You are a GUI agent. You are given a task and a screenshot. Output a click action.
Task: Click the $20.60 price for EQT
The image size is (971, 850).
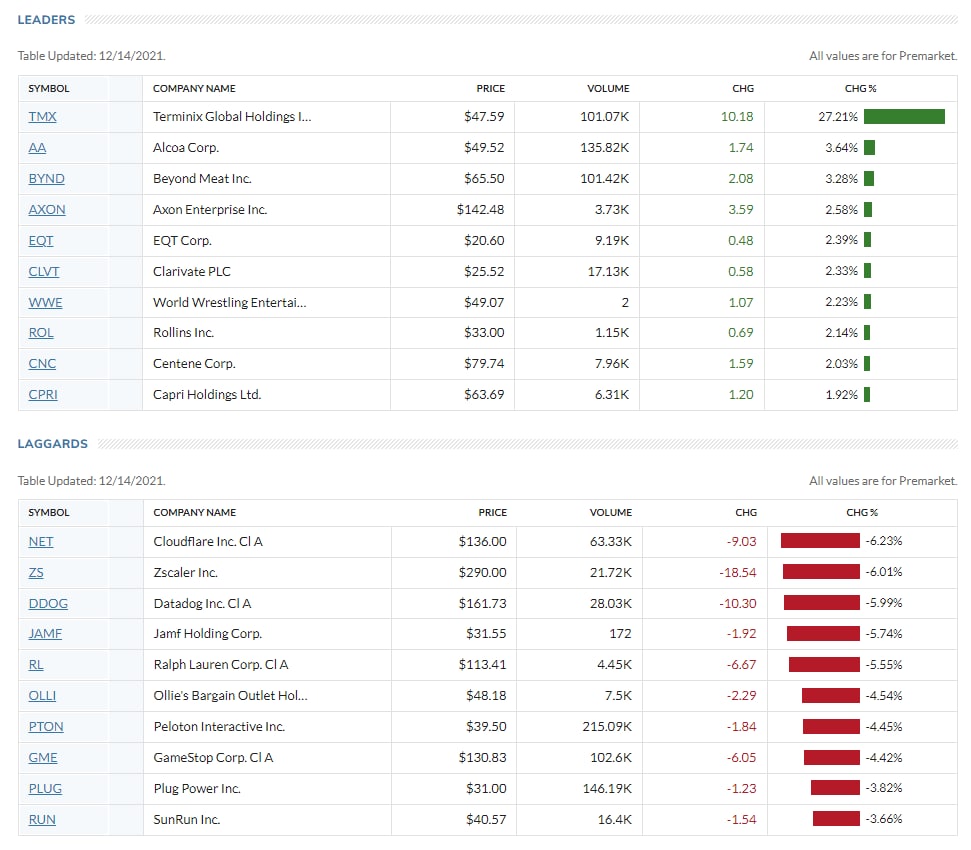484,240
